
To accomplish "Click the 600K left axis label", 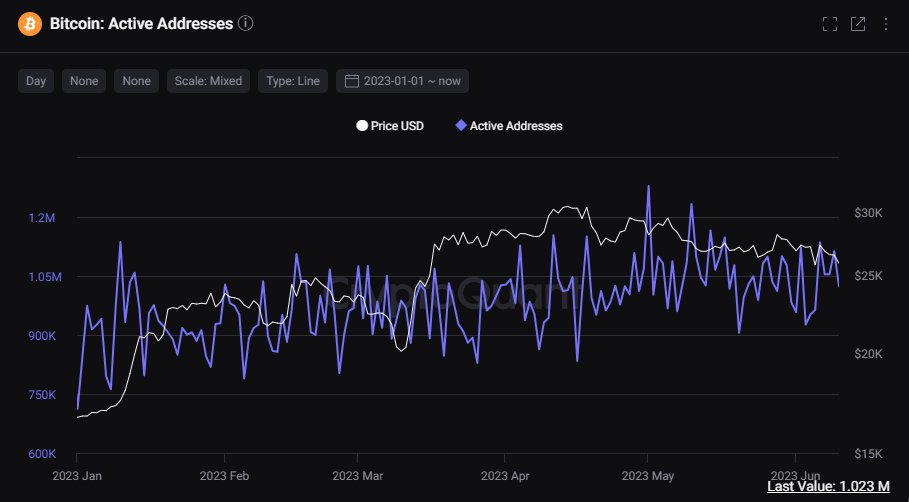I will pos(42,454).
